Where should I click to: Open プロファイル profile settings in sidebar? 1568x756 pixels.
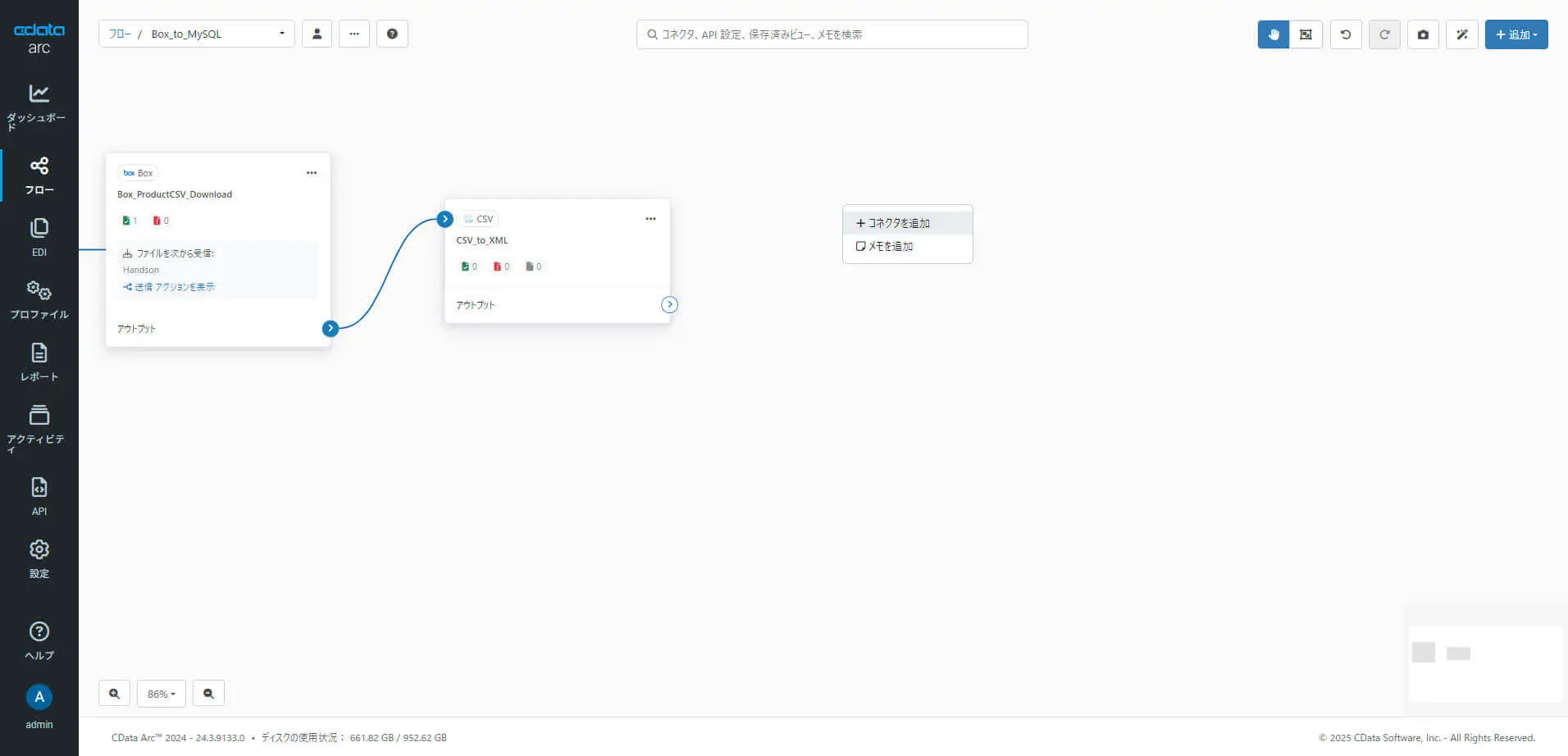tap(39, 300)
